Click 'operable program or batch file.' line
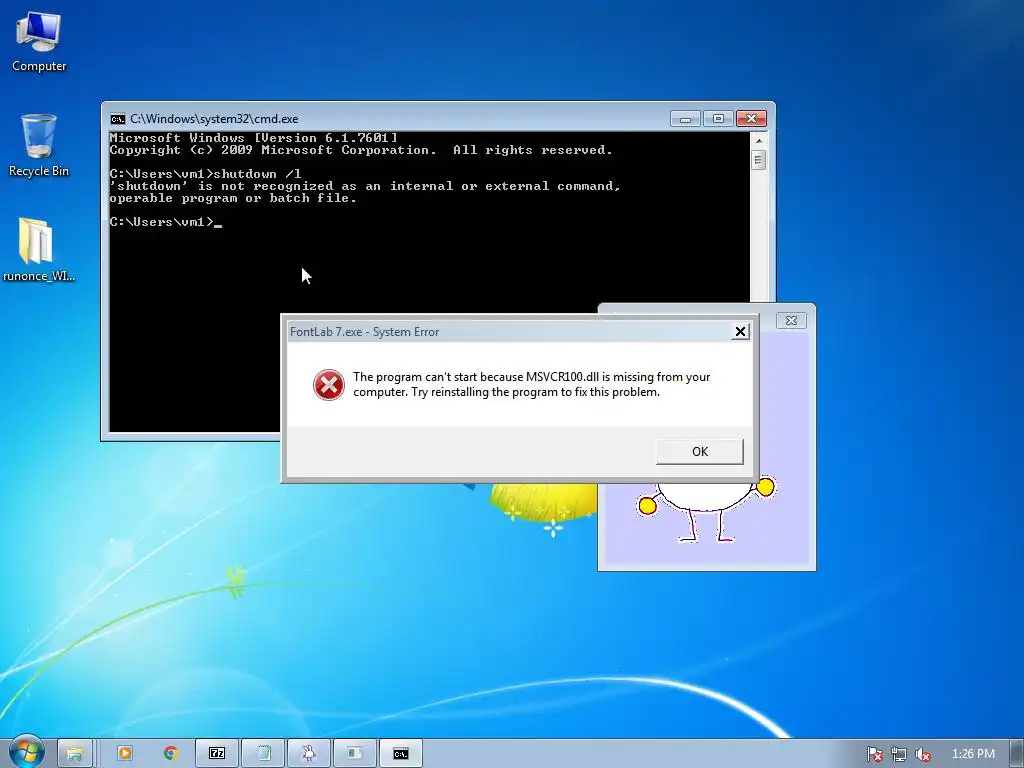The height and width of the screenshot is (768, 1024). click(233, 198)
